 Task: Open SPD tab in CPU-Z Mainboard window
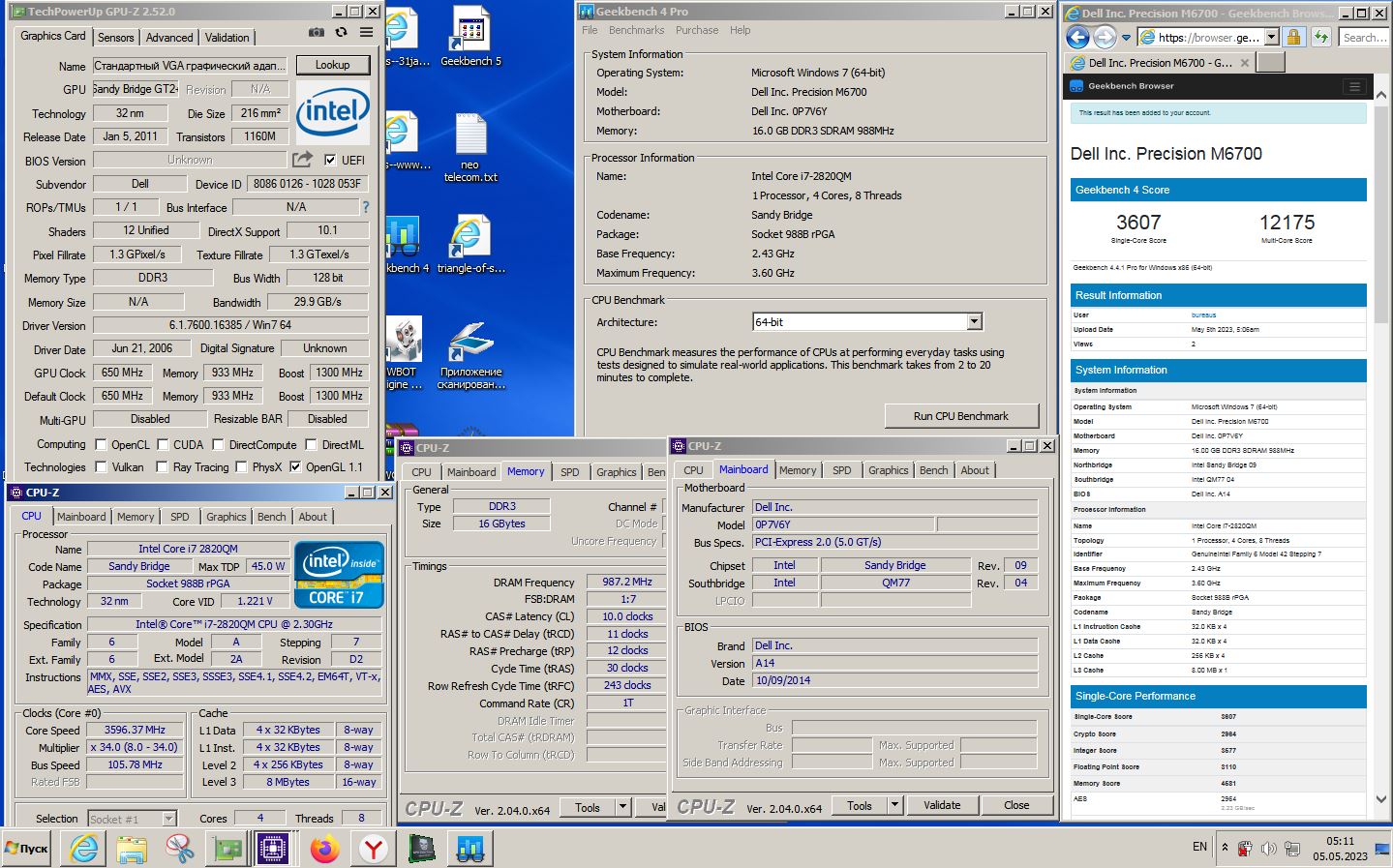pyautogui.click(x=842, y=470)
